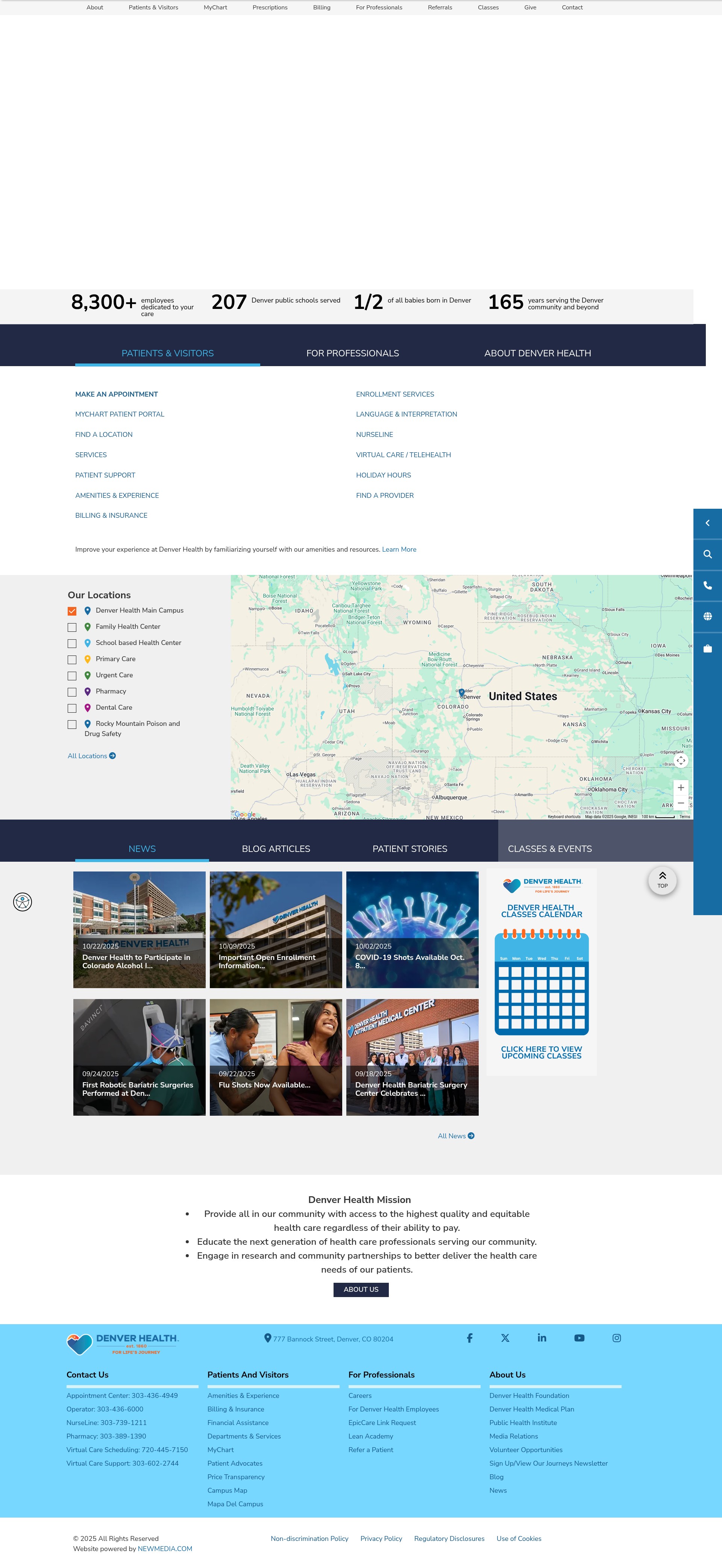Switch to the About Denver Health tab
This screenshot has width=722, height=1568.
[x=538, y=353]
